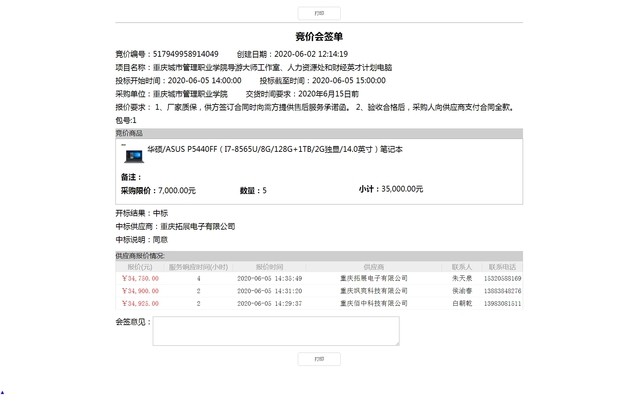Click the supplier name in the ¥34,900.00 row
This screenshot has width=638, height=395.
374,291
